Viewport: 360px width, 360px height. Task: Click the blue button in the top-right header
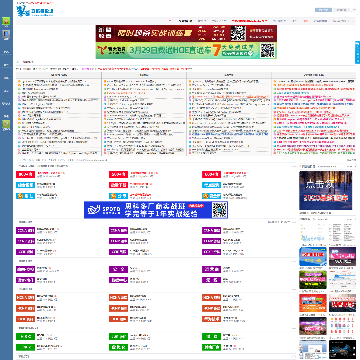(323, 10)
